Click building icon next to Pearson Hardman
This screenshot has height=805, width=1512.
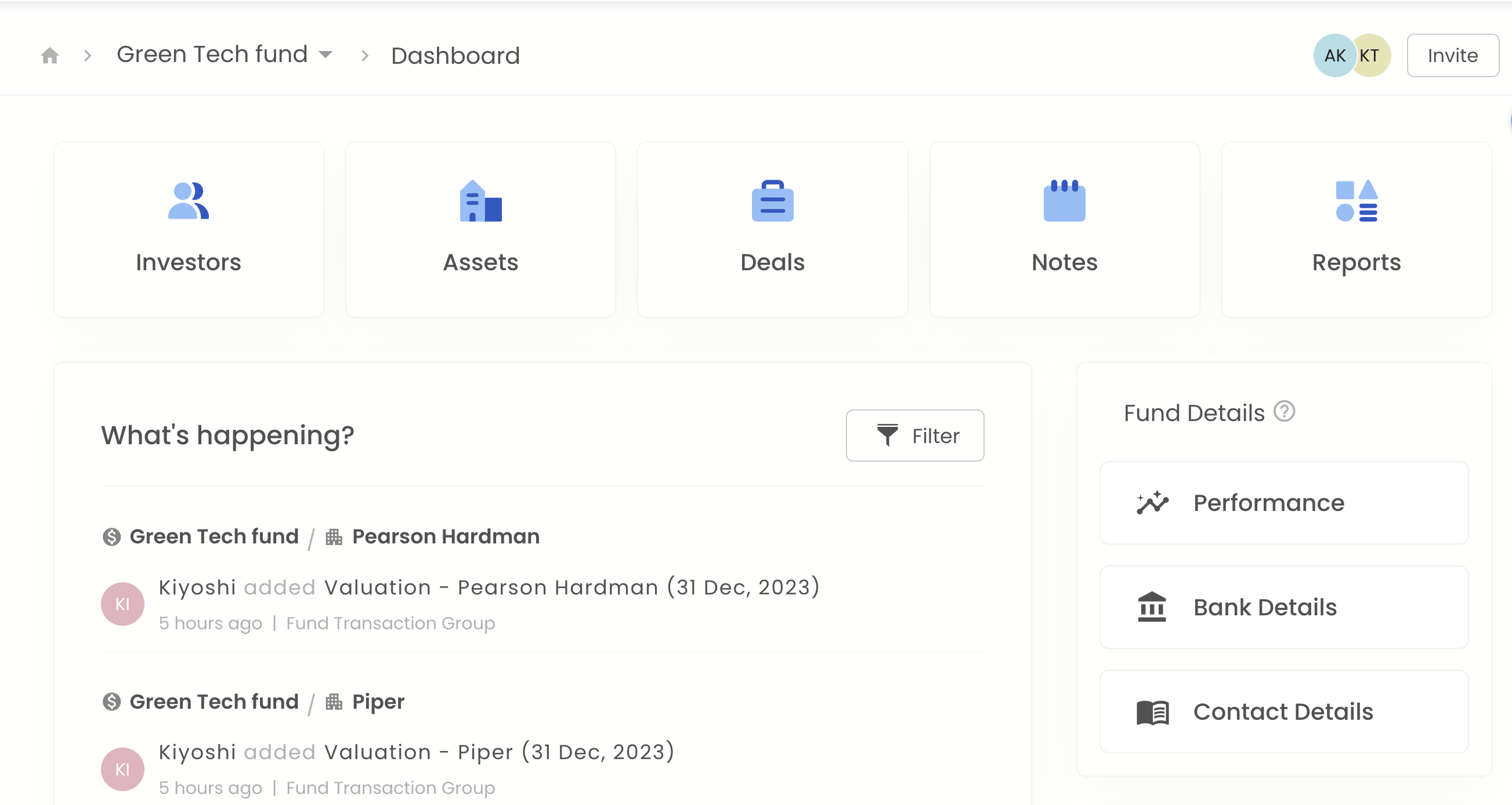pos(334,537)
